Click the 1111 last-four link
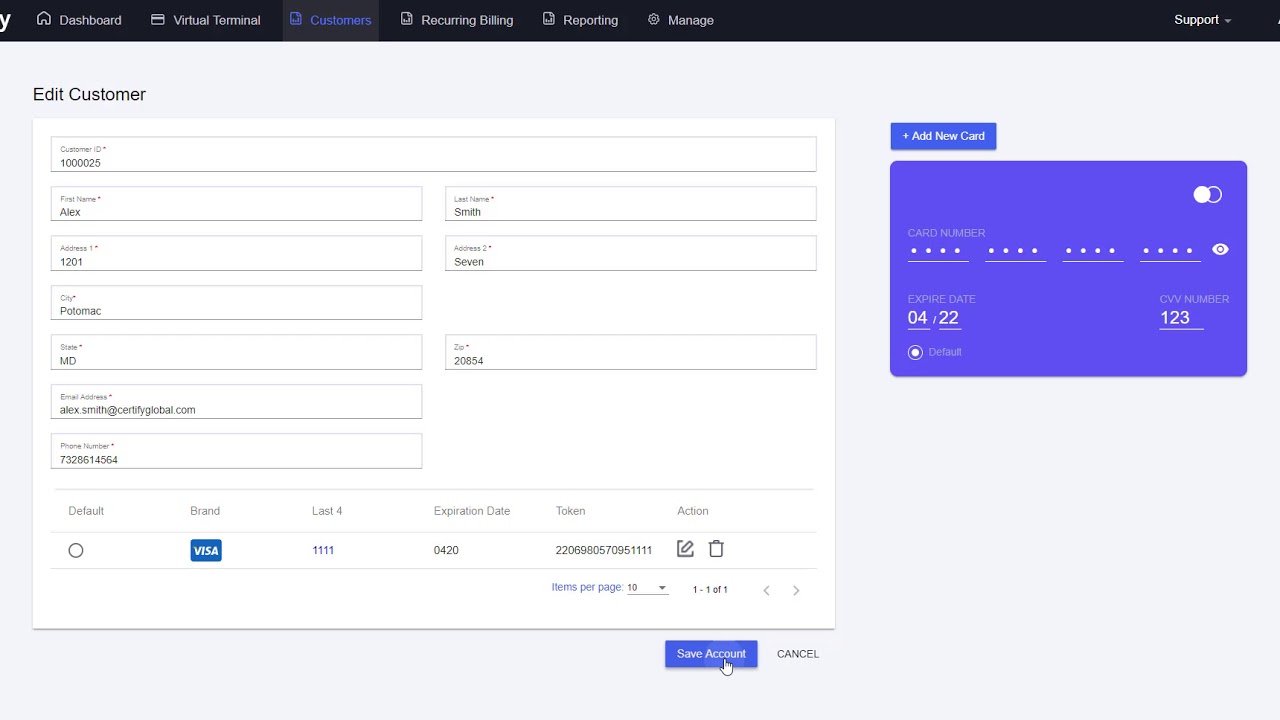1280x720 pixels. [323, 551]
